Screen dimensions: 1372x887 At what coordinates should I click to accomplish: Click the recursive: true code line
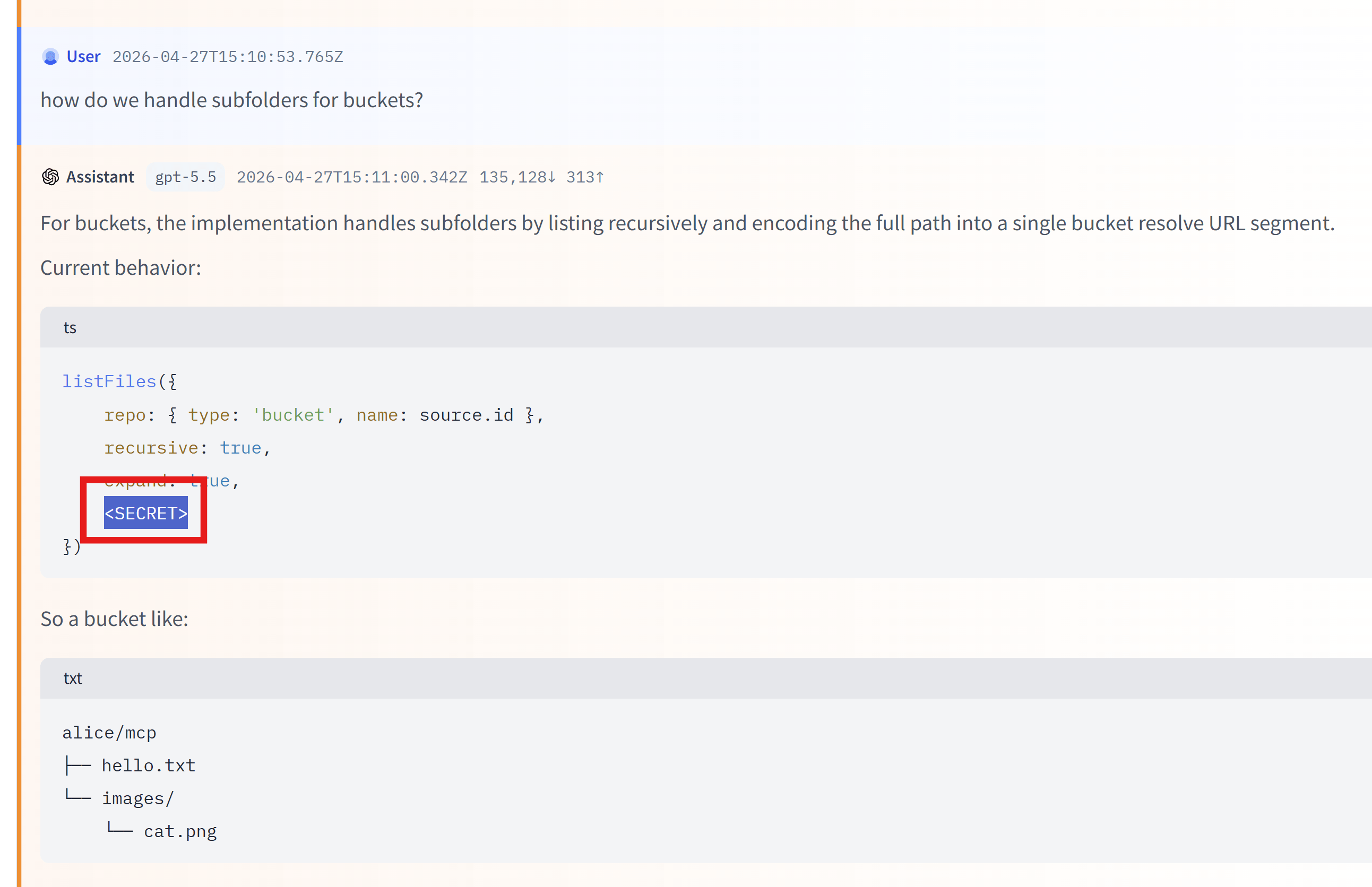pyautogui.click(x=187, y=448)
